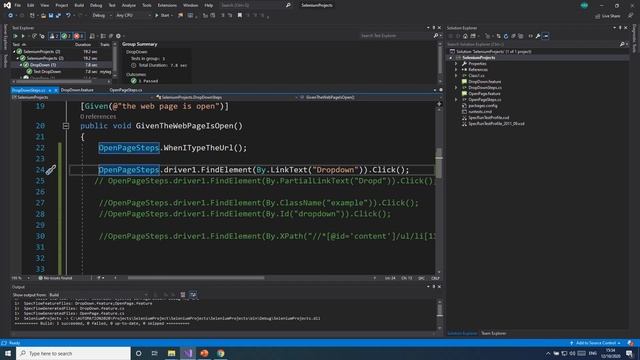Select DropDown.feature in Solution Explorer

point(484,82)
